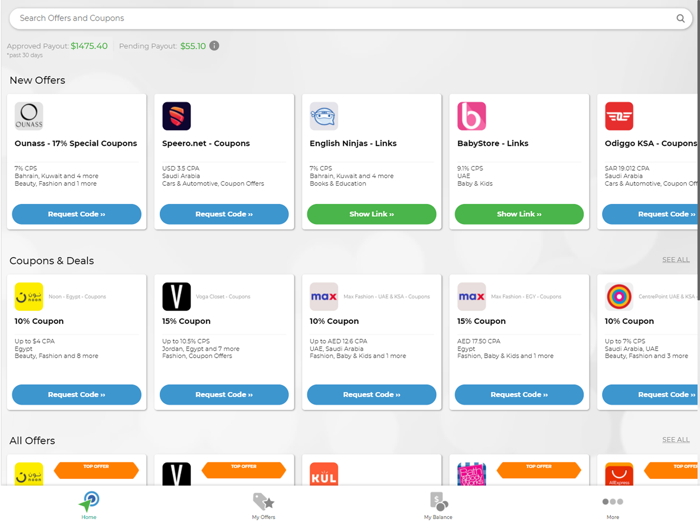Open the AliExpress logo in All Offers
The image size is (700, 525).
619,474
